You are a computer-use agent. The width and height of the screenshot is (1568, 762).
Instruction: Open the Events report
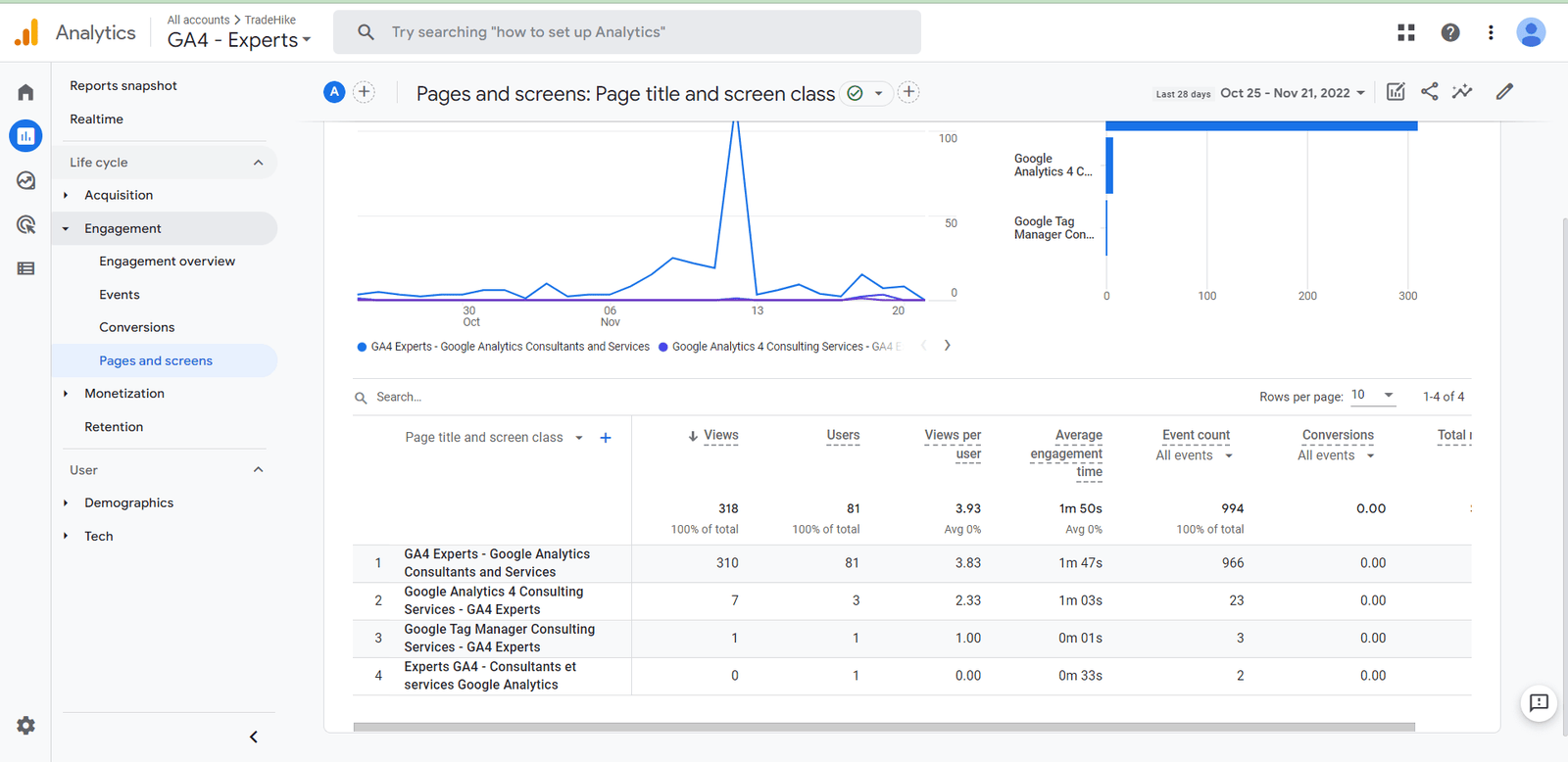click(120, 295)
